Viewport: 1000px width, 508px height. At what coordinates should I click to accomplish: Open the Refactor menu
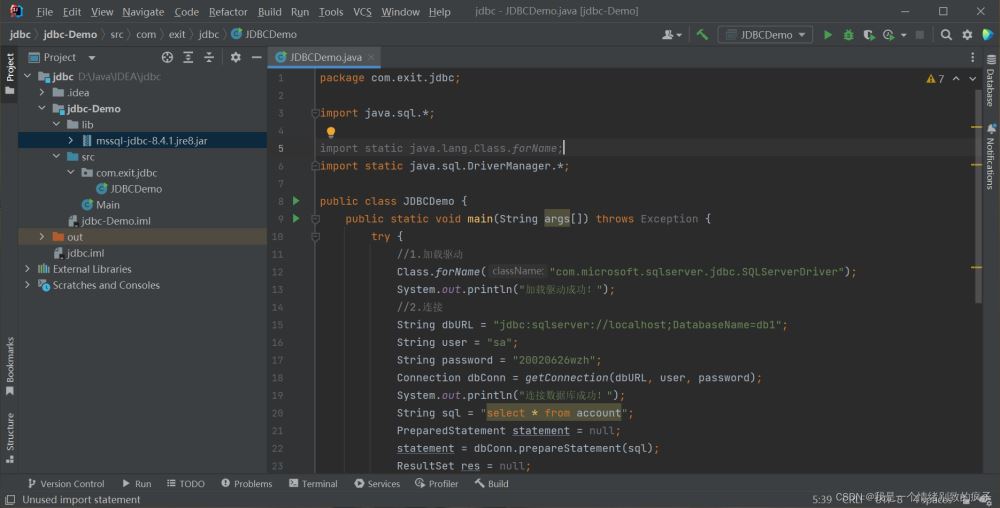[x=228, y=12]
